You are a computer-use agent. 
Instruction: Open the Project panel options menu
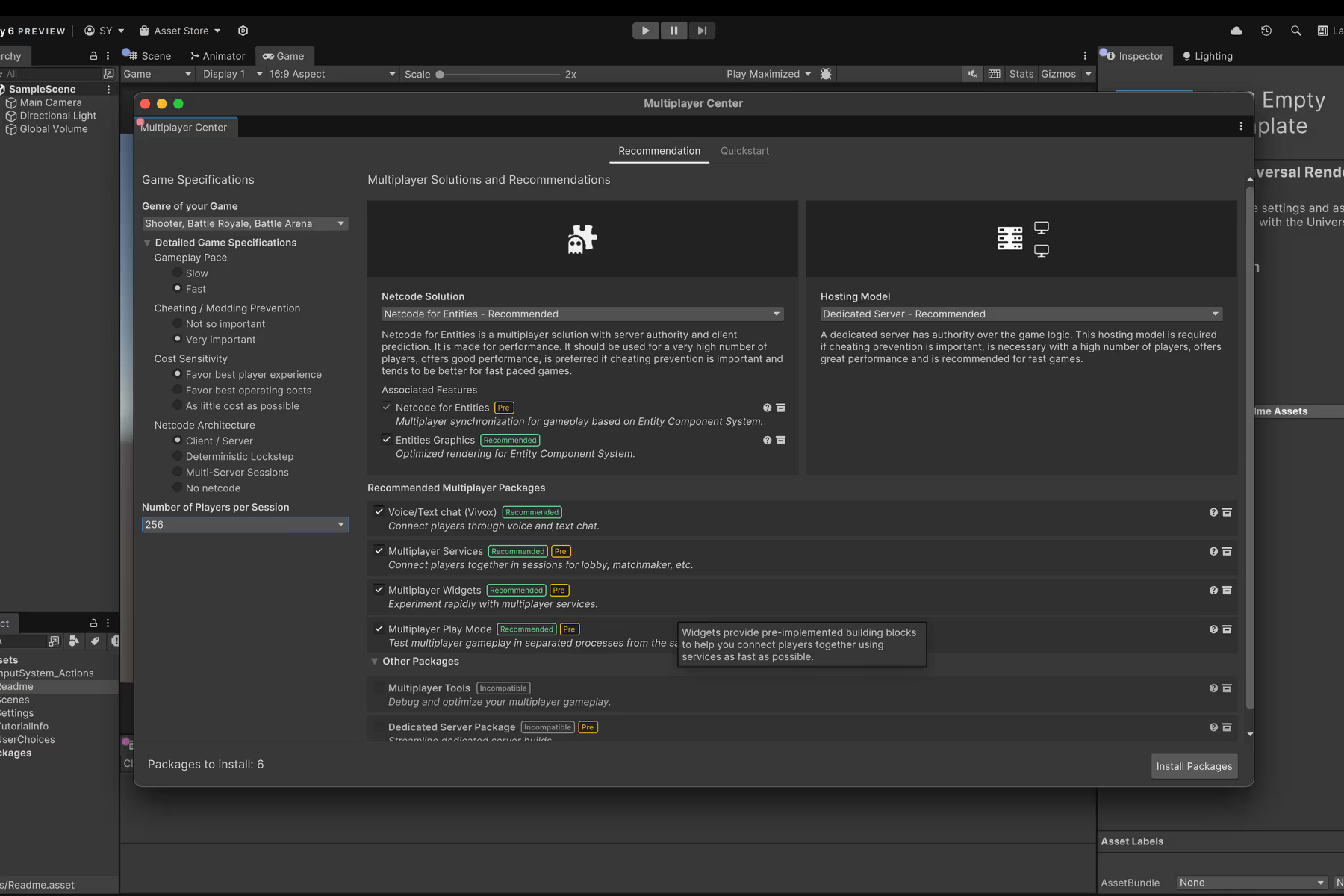click(x=108, y=623)
